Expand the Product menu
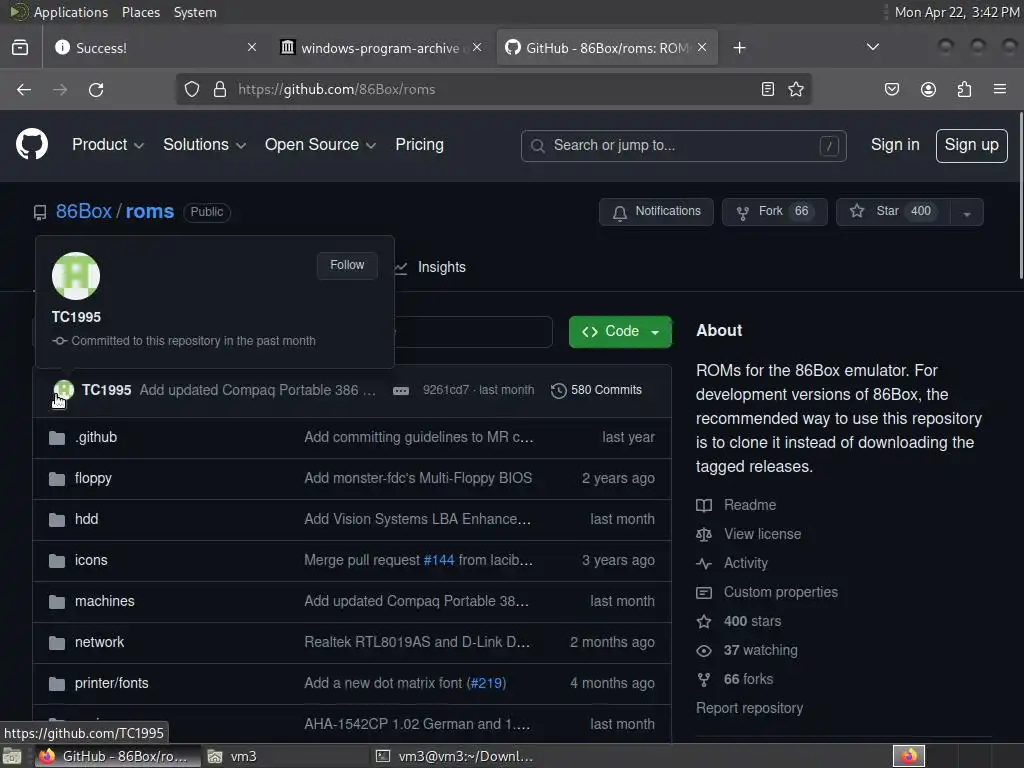Viewport: 1024px width, 768px height. pos(108,144)
